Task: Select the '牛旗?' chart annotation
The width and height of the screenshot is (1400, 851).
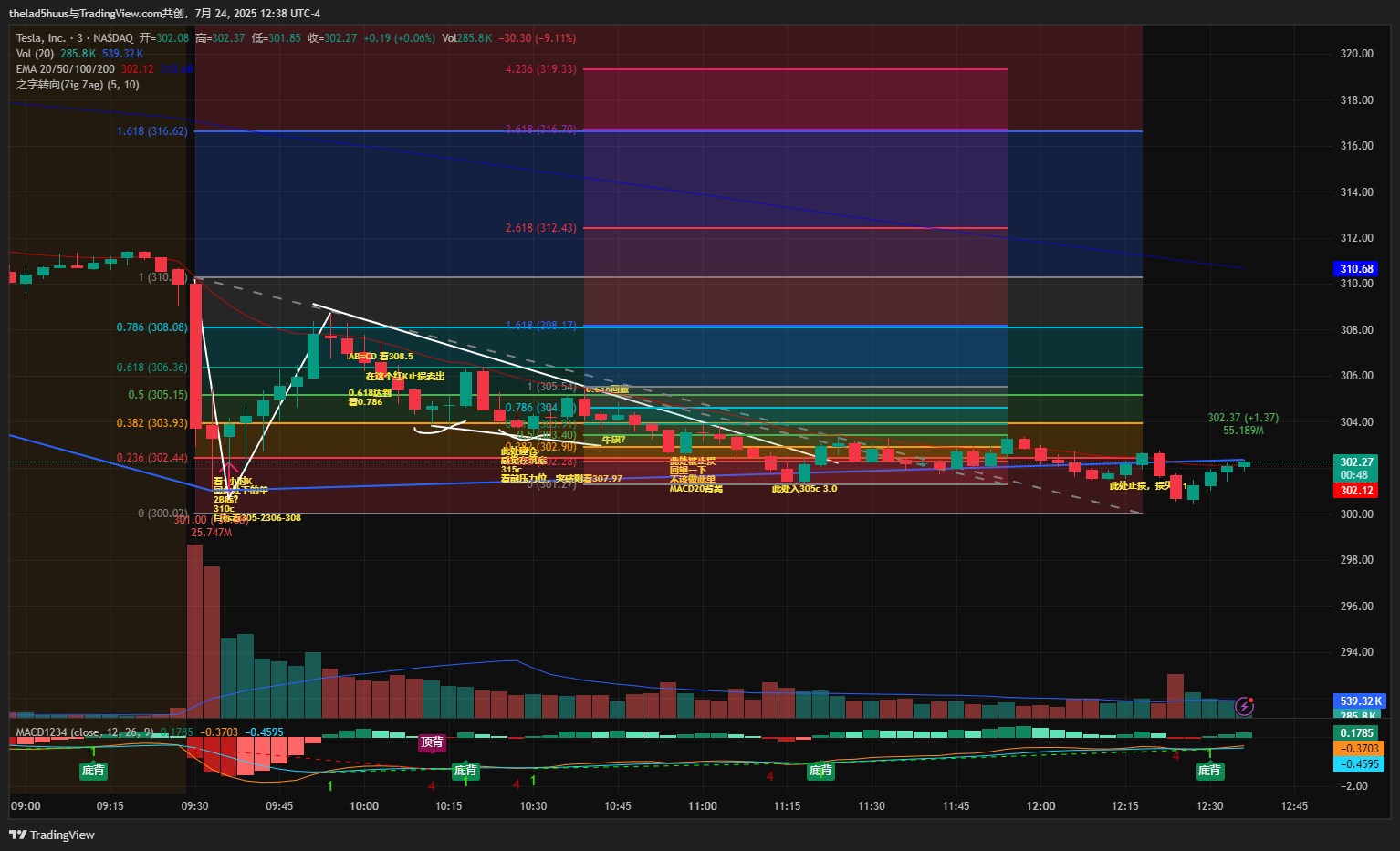Action: (x=613, y=440)
